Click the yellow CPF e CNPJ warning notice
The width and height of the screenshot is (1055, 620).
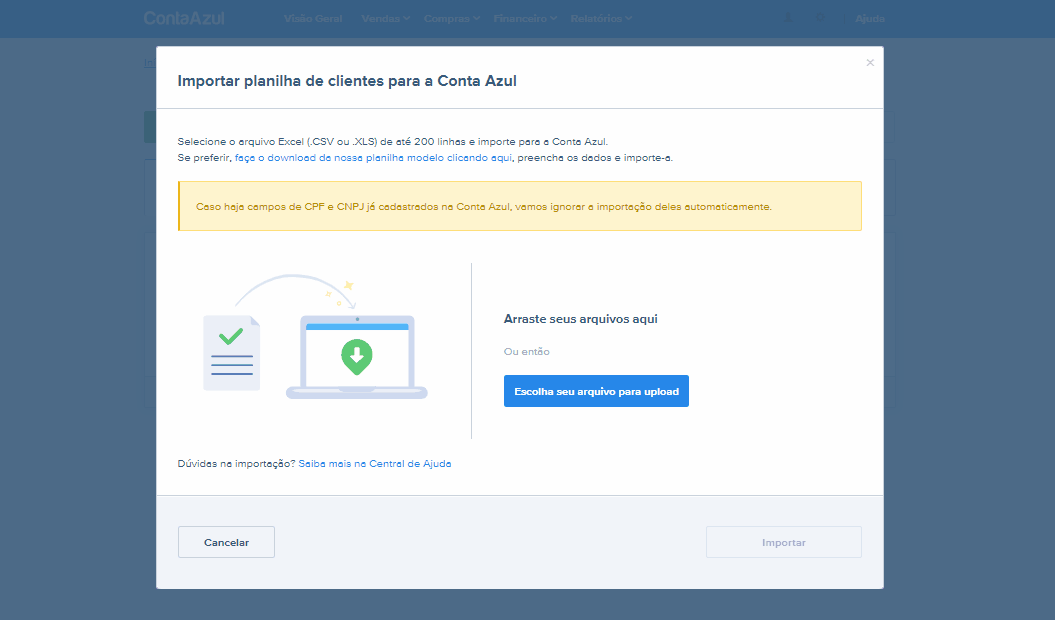click(x=519, y=206)
